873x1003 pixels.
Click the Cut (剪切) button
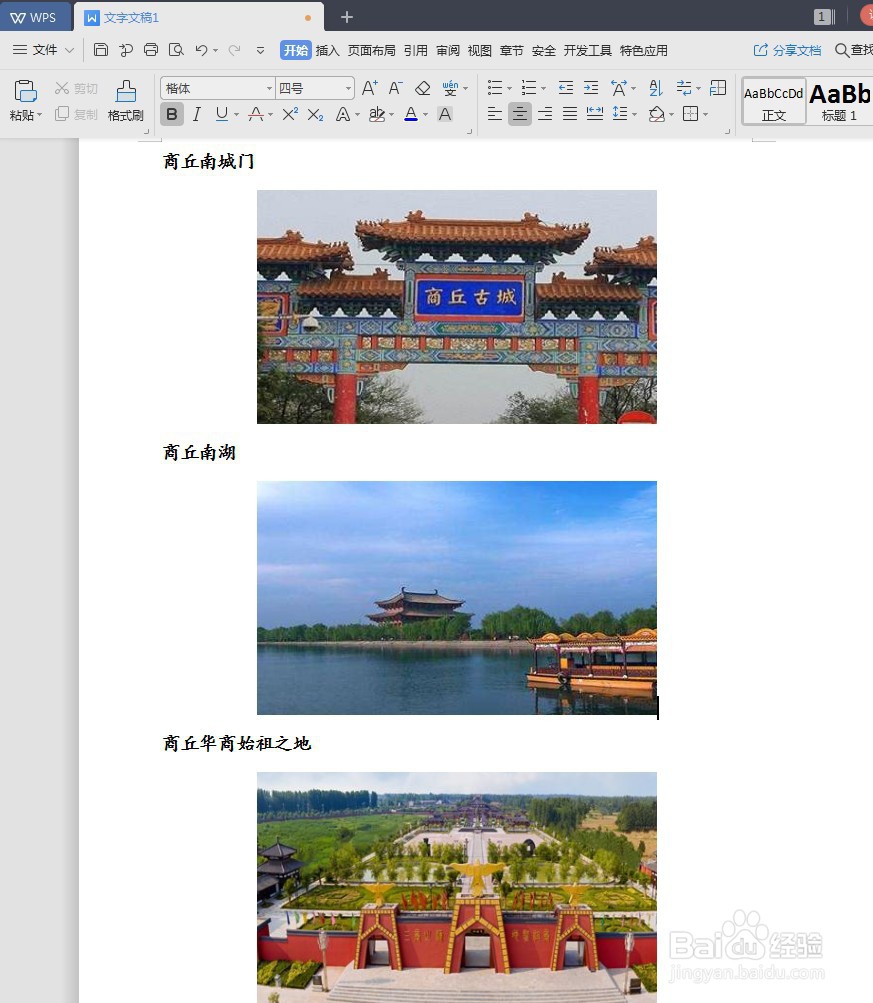point(76,88)
